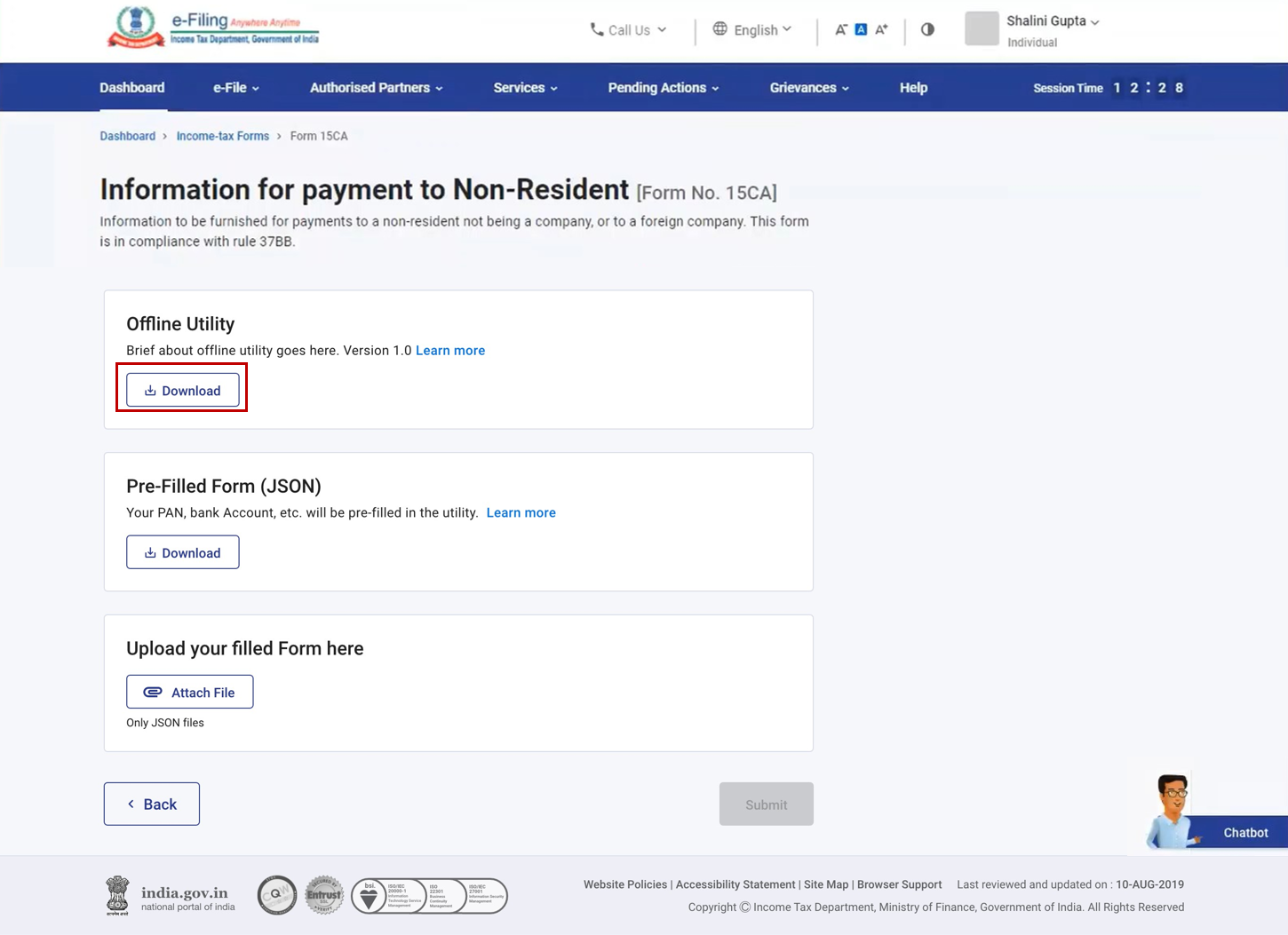1288x935 pixels.
Task: Expand the Shalini Gupta account menu
Action: 1053,21
